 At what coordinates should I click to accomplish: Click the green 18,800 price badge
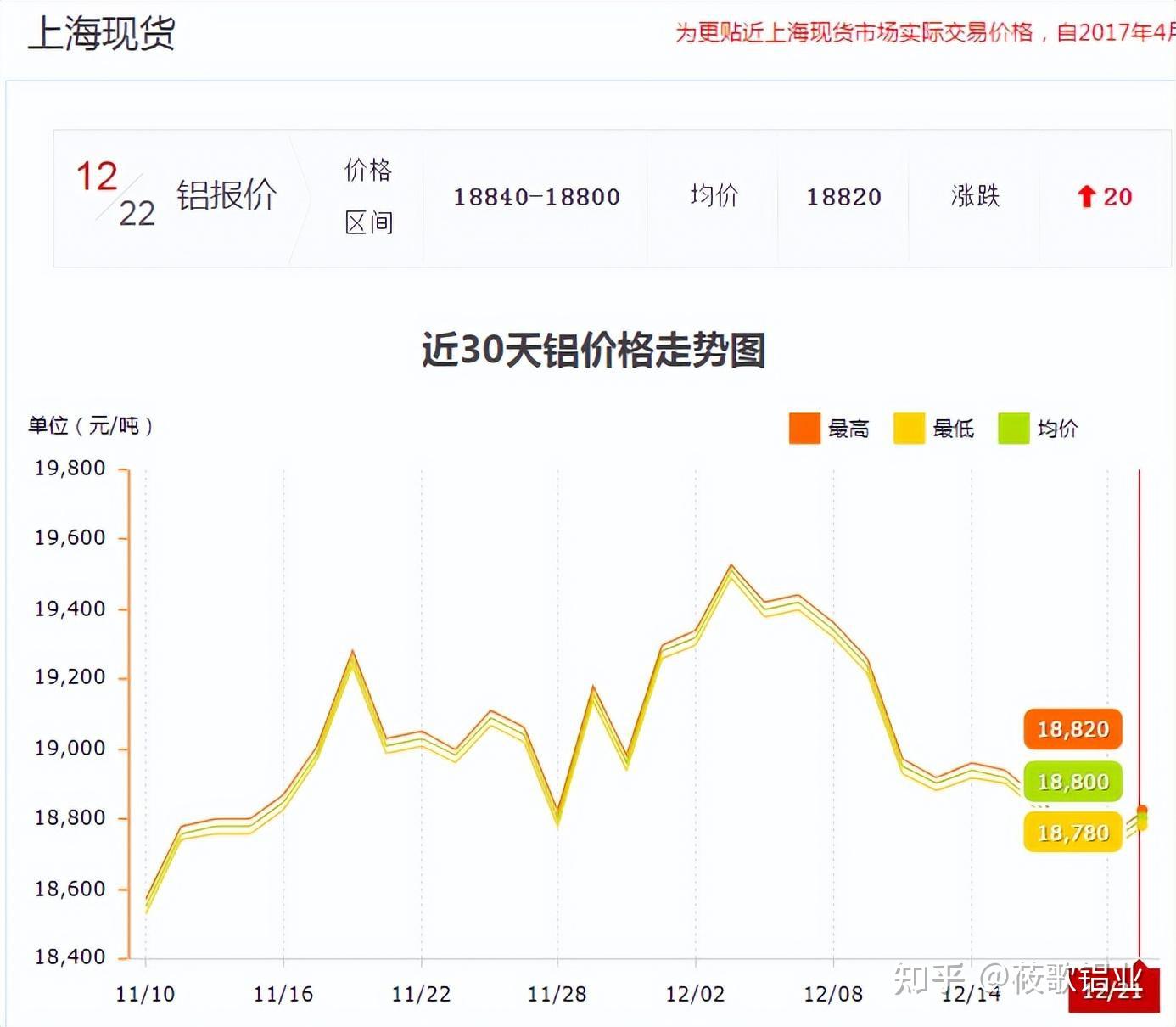coord(1072,780)
